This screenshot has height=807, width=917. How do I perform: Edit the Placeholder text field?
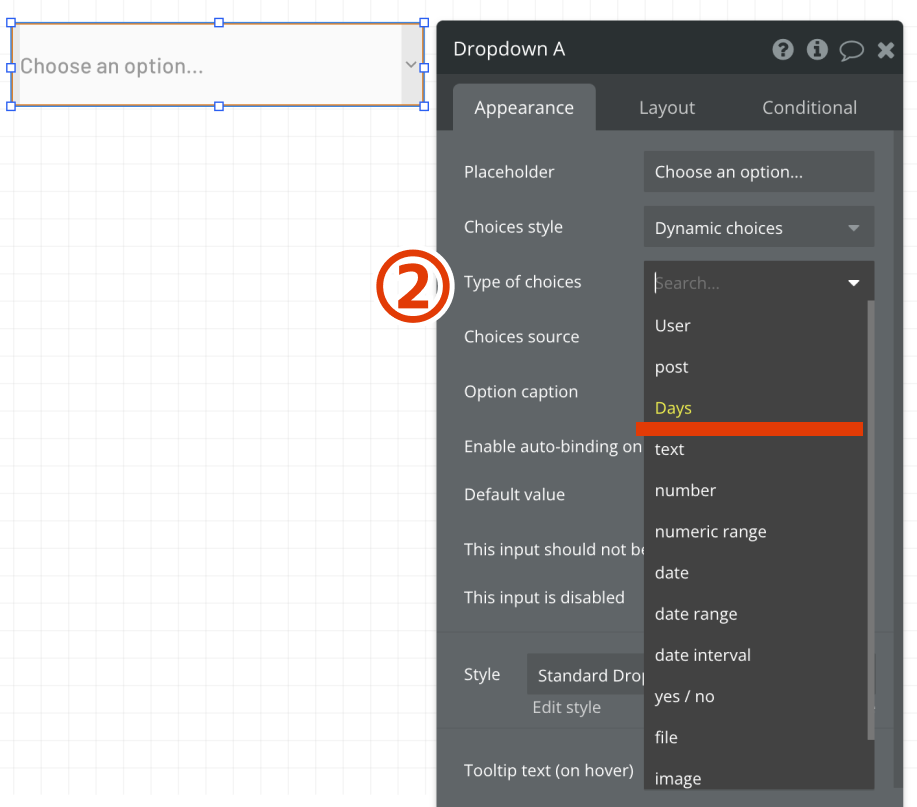pos(759,172)
